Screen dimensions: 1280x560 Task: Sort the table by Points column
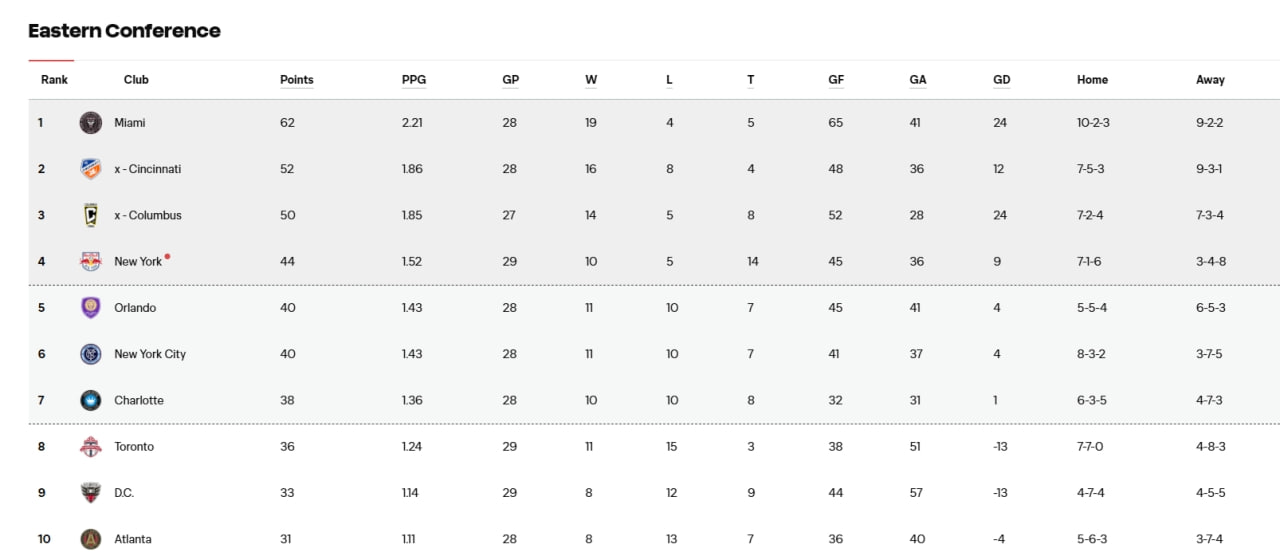point(297,80)
